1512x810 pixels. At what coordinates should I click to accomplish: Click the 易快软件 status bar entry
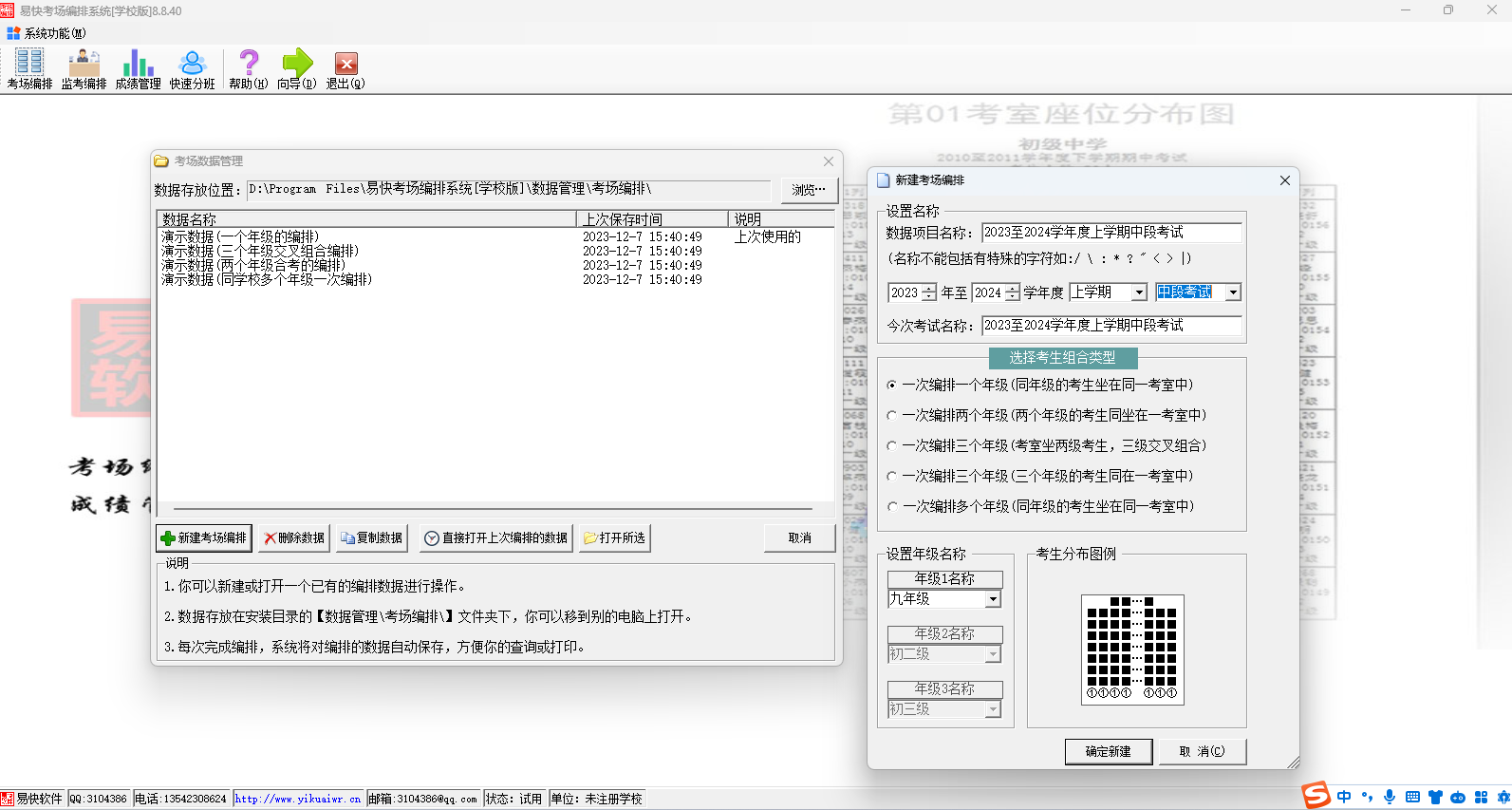coord(32,799)
